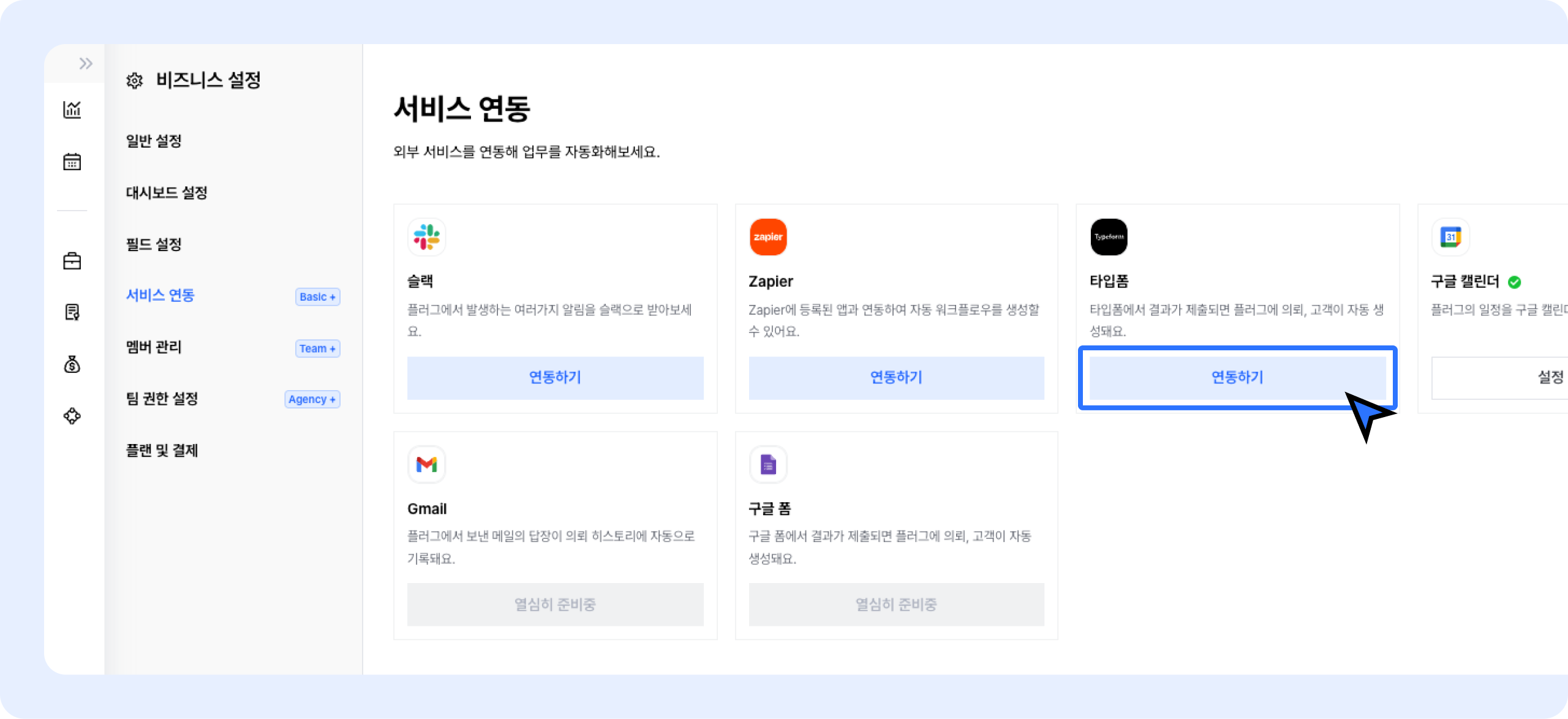
Task: Click 연동하기 button for Slack
Action: point(555,377)
